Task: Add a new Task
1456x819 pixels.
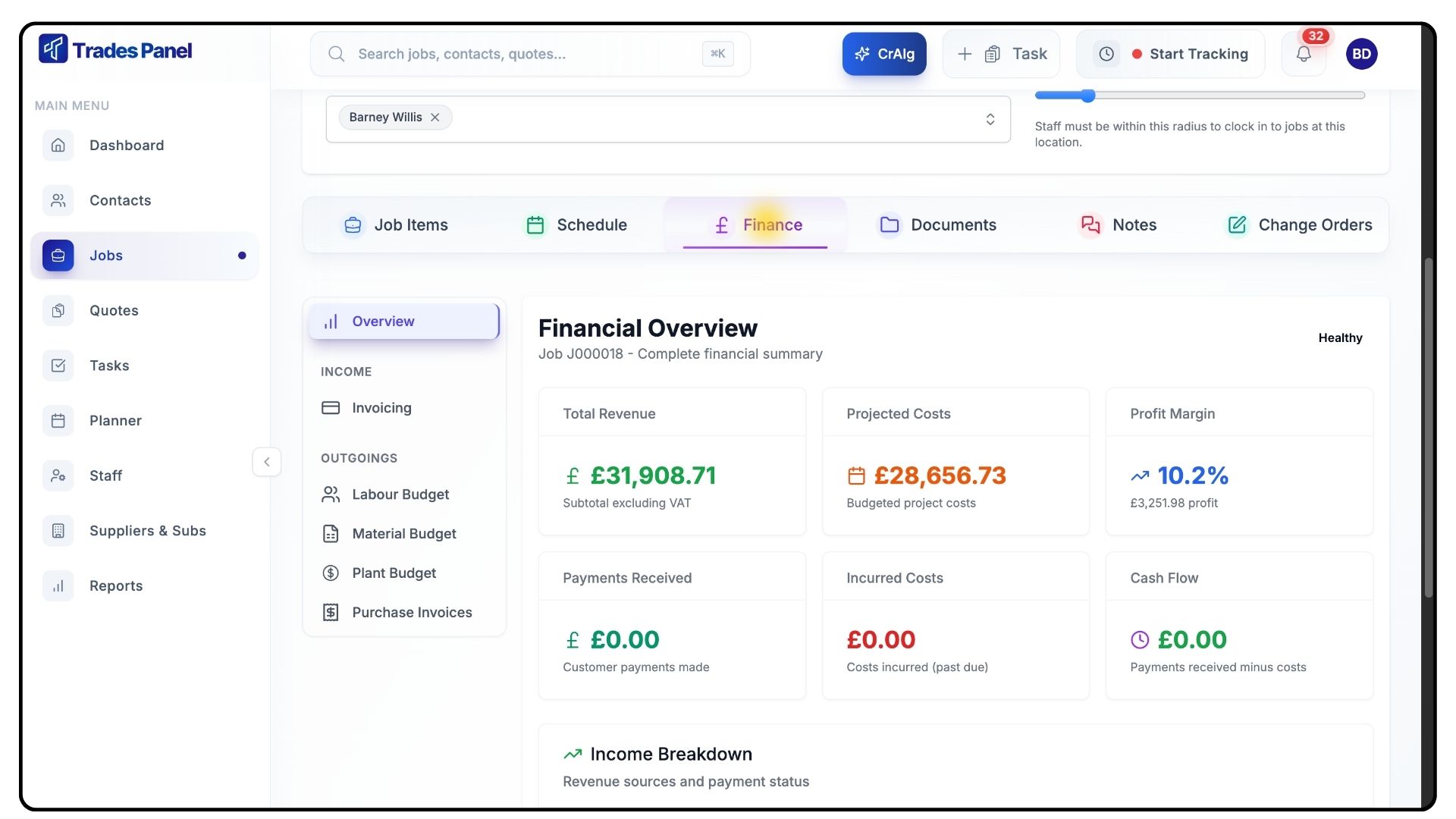Action: [x=1001, y=54]
